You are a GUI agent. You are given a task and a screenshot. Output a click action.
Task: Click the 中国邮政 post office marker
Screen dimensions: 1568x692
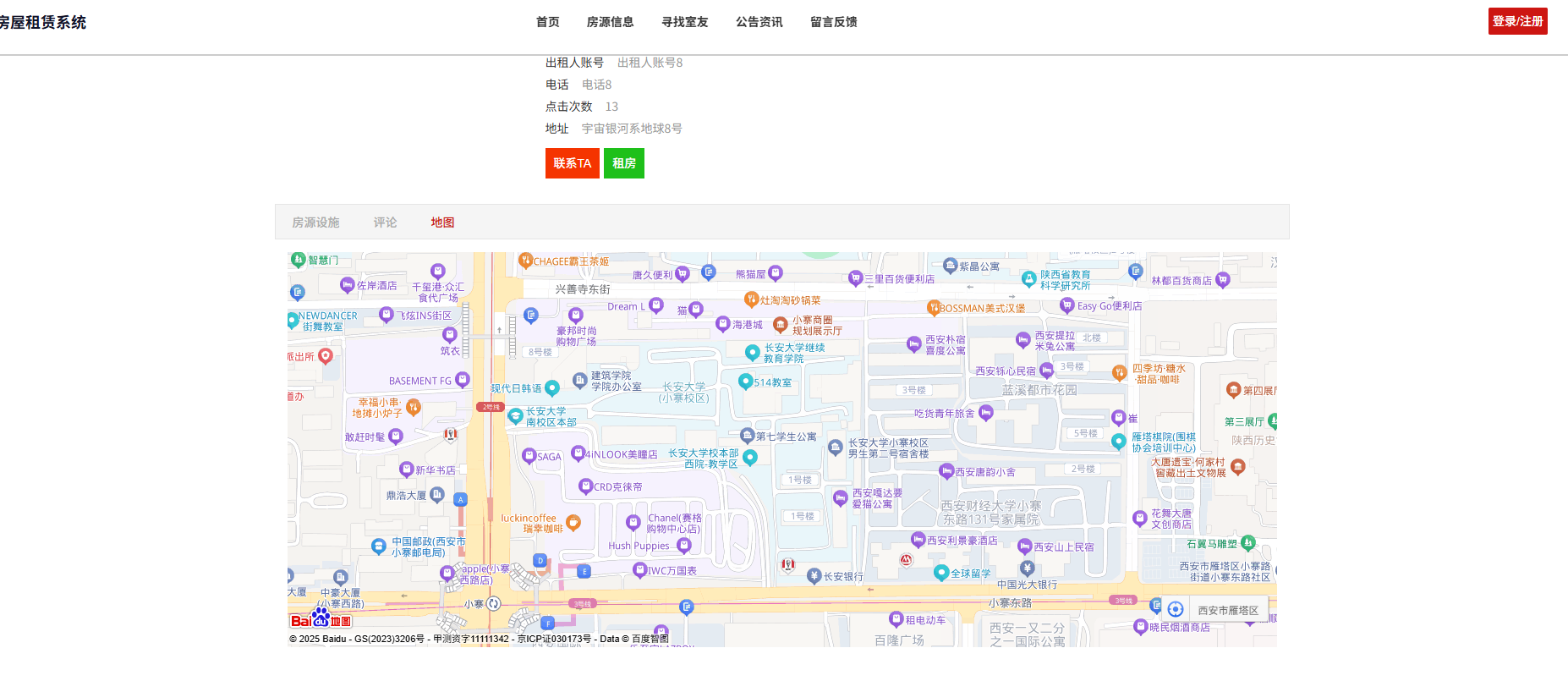(x=379, y=546)
